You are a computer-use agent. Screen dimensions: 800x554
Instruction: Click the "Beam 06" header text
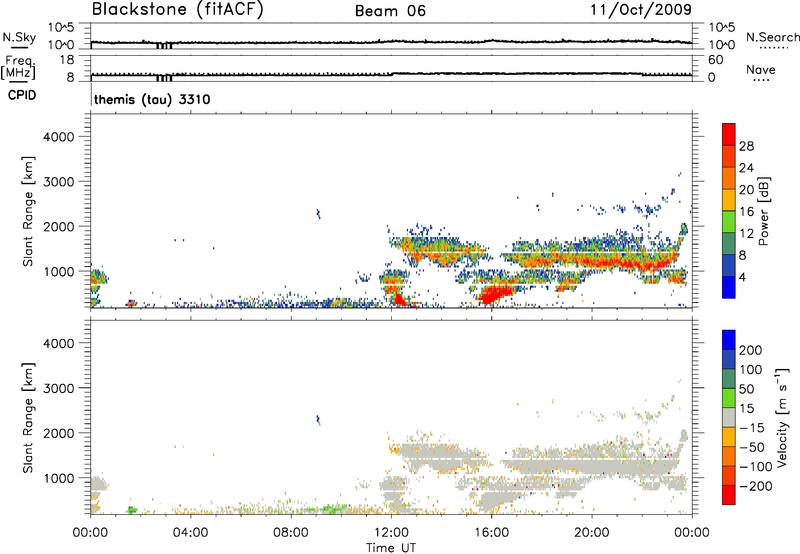point(390,11)
